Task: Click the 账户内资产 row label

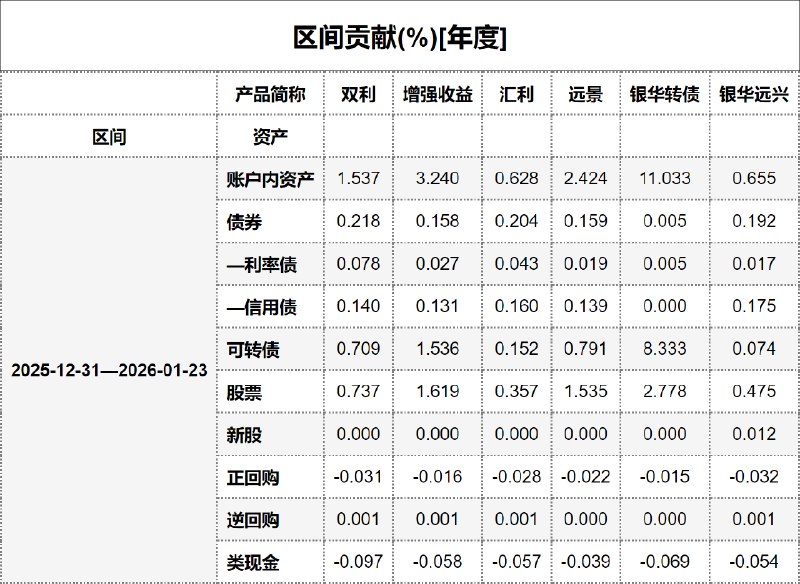Action: click(x=270, y=180)
